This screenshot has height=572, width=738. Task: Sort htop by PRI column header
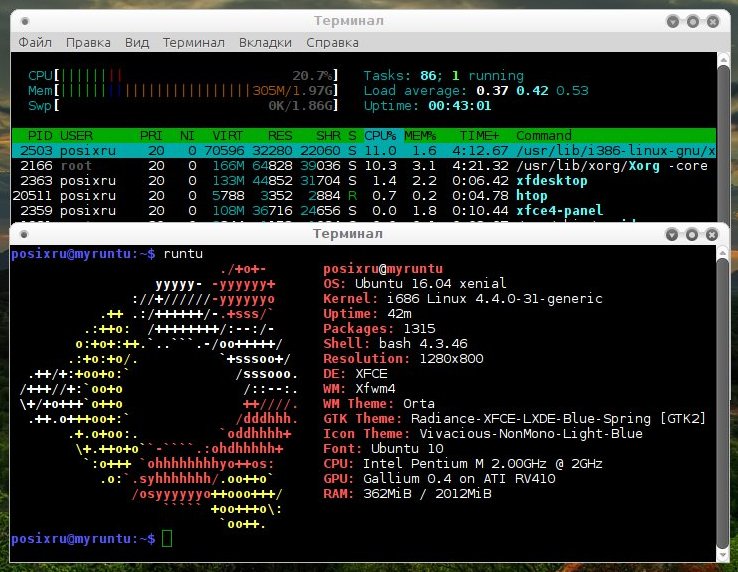point(151,136)
